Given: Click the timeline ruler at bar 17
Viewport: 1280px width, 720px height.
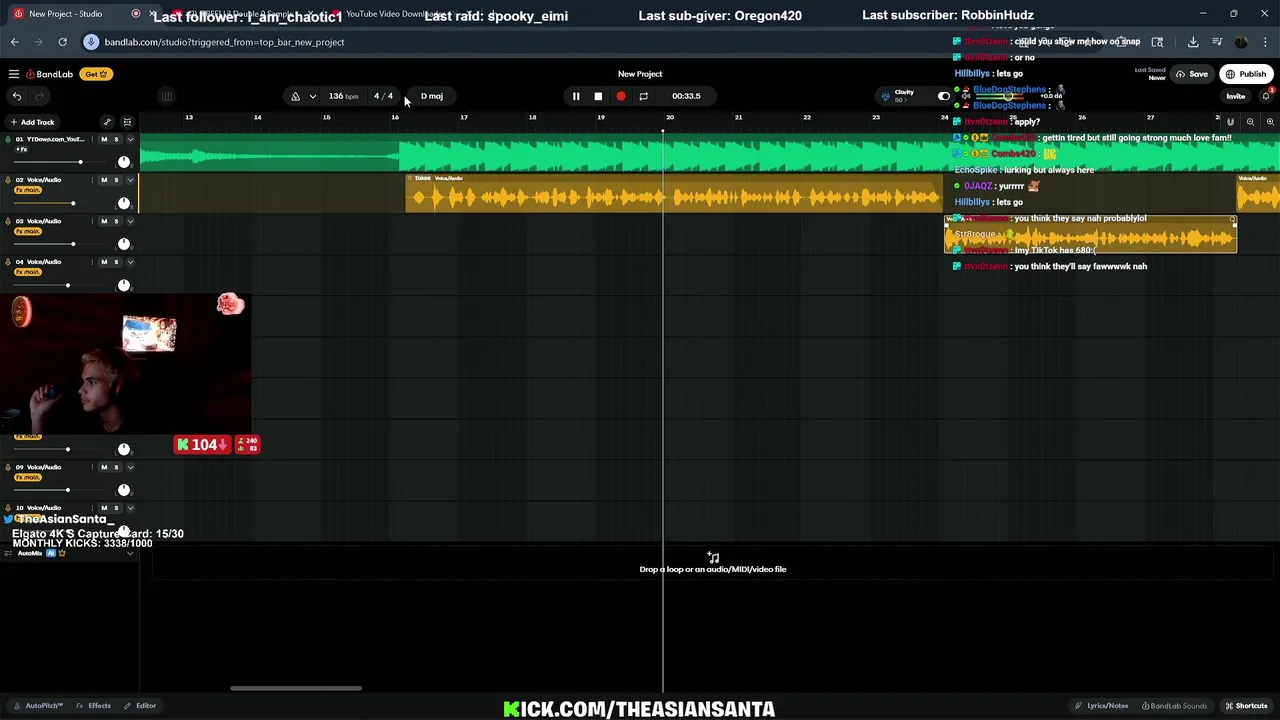Looking at the screenshot, I should pyautogui.click(x=464, y=118).
